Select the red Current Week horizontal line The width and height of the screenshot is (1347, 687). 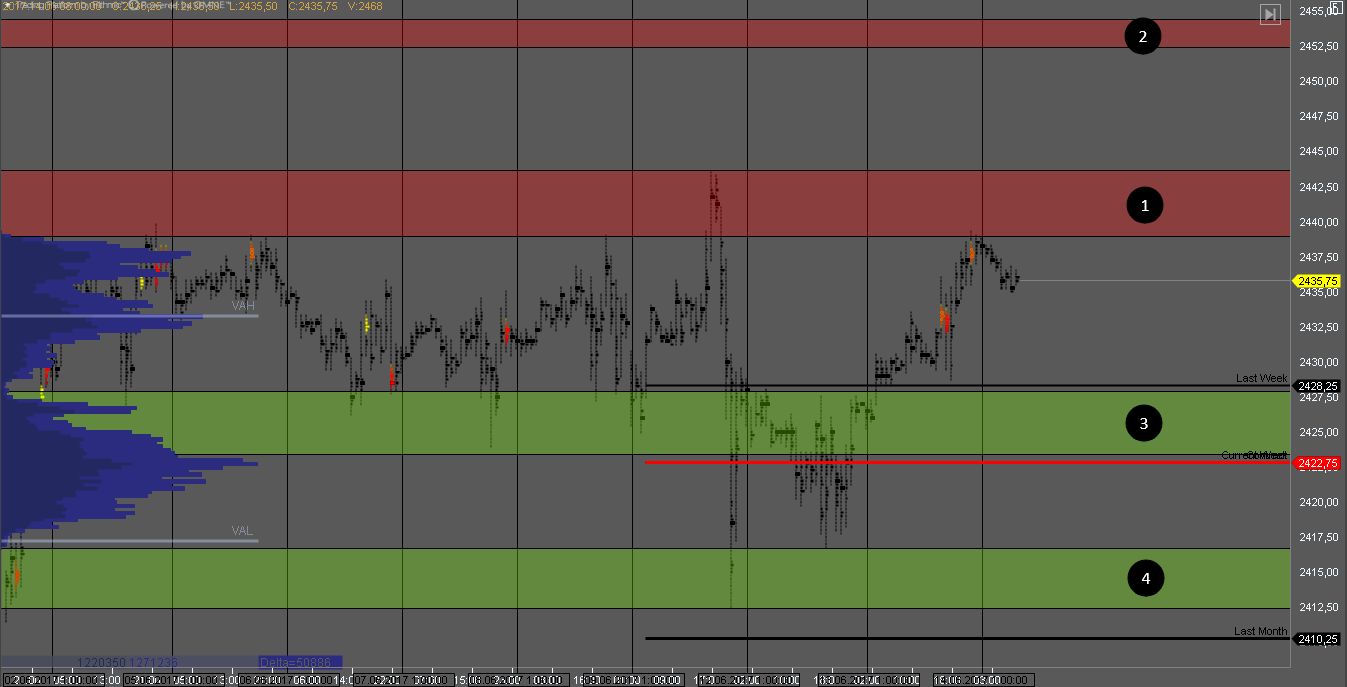click(900, 462)
